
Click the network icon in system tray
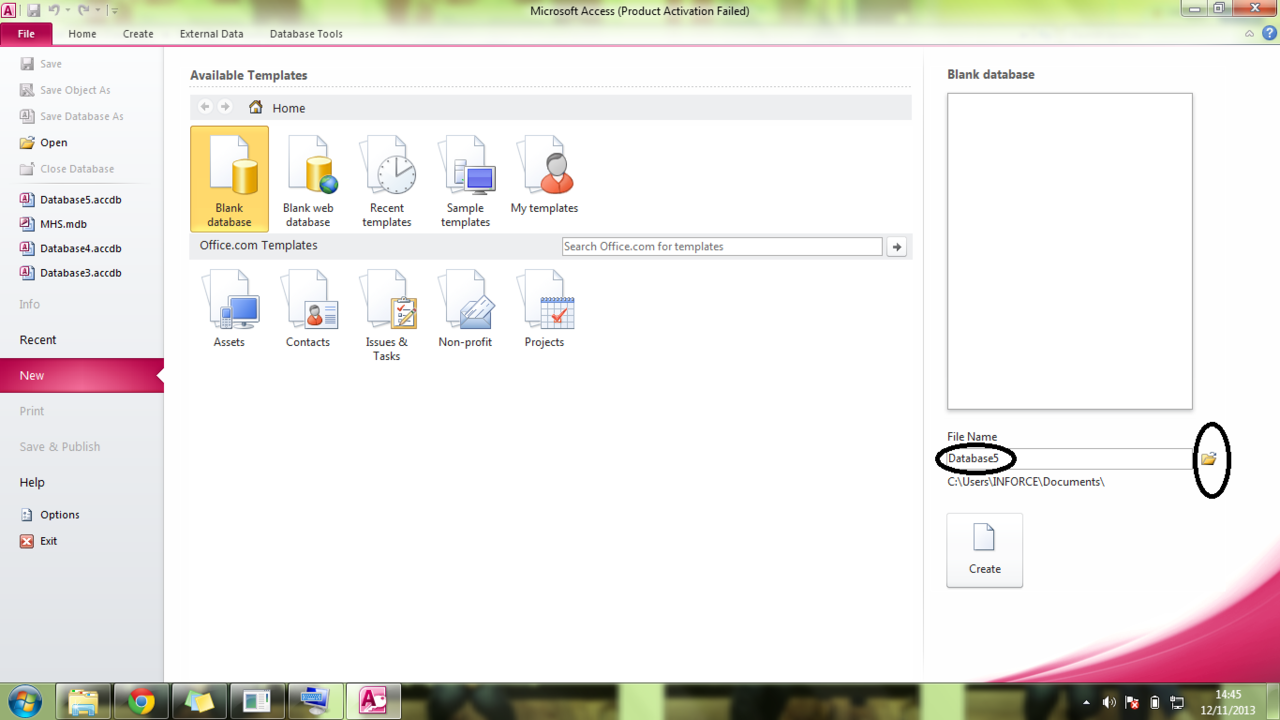[1177, 702]
